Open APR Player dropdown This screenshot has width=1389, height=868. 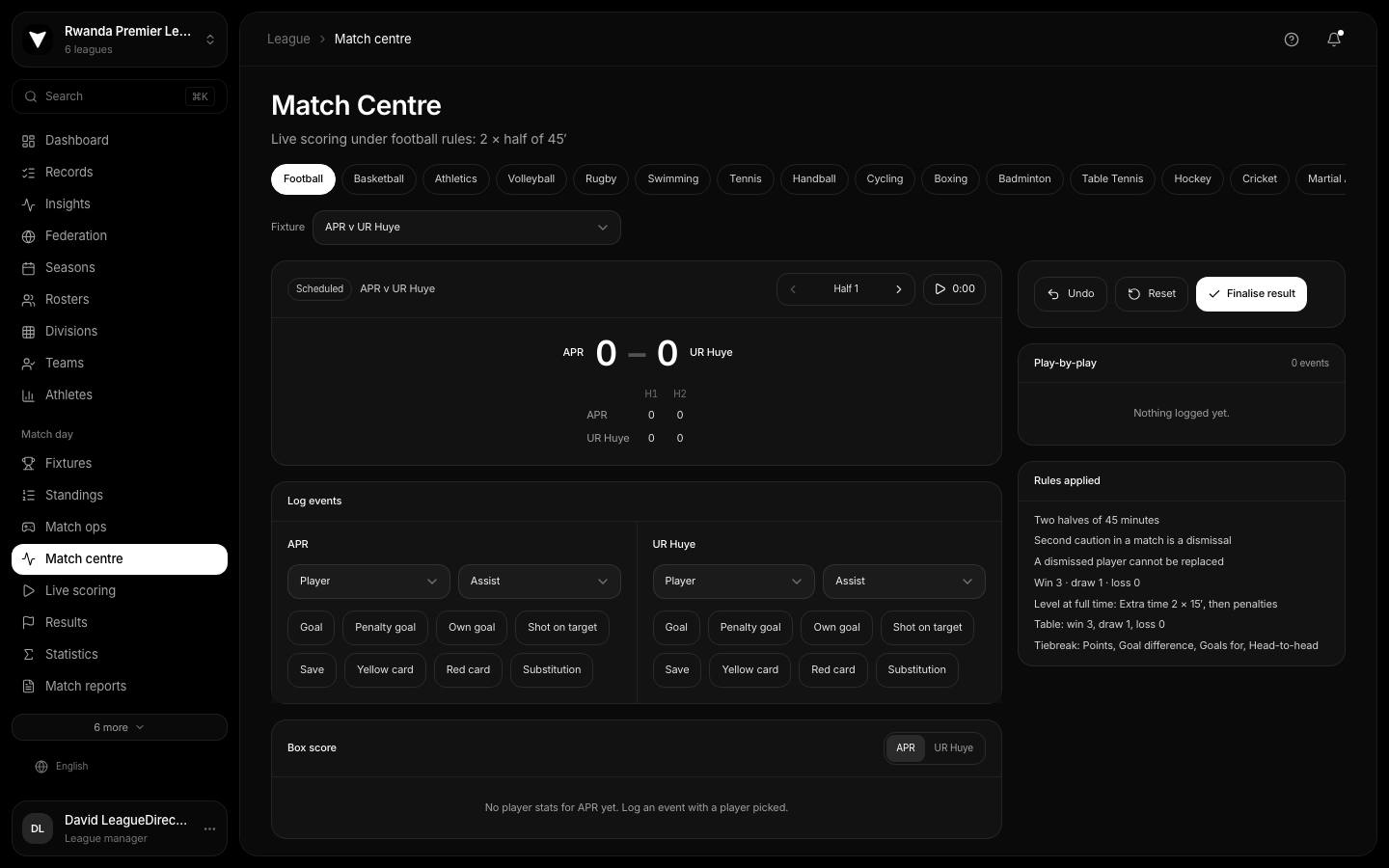click(368, 582)
